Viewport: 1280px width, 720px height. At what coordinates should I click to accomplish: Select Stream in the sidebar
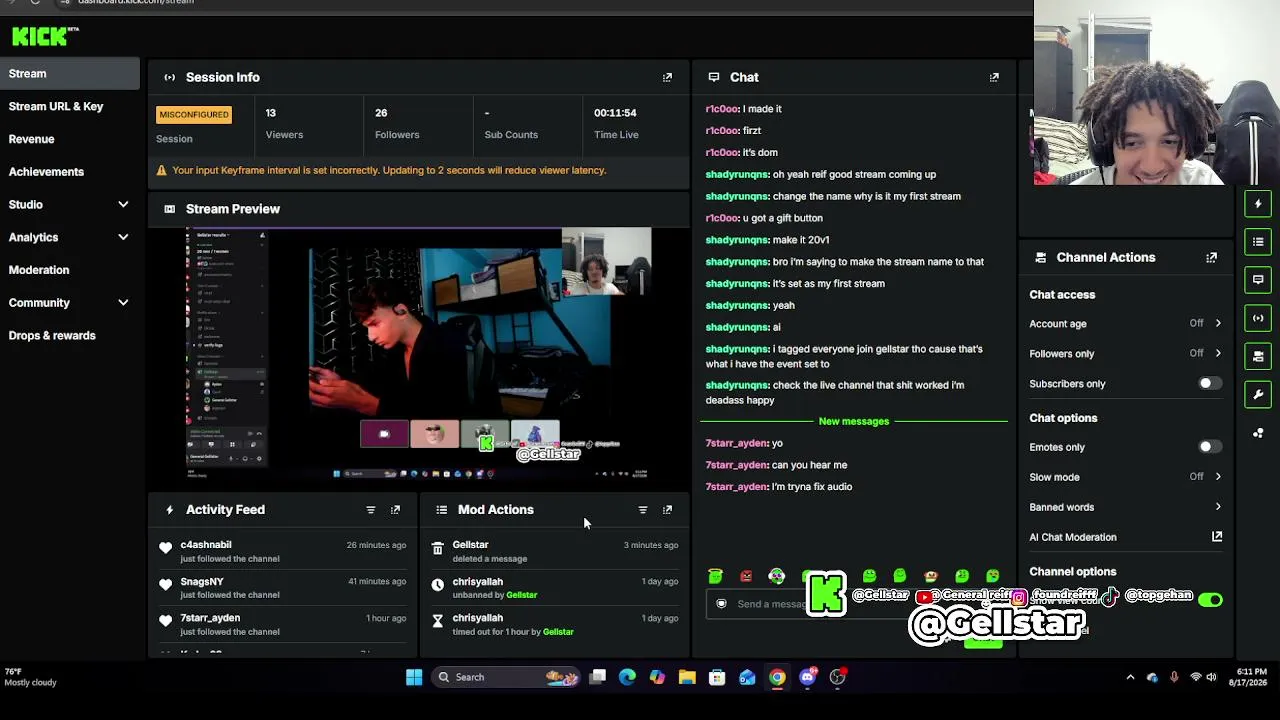pos(70,74)
